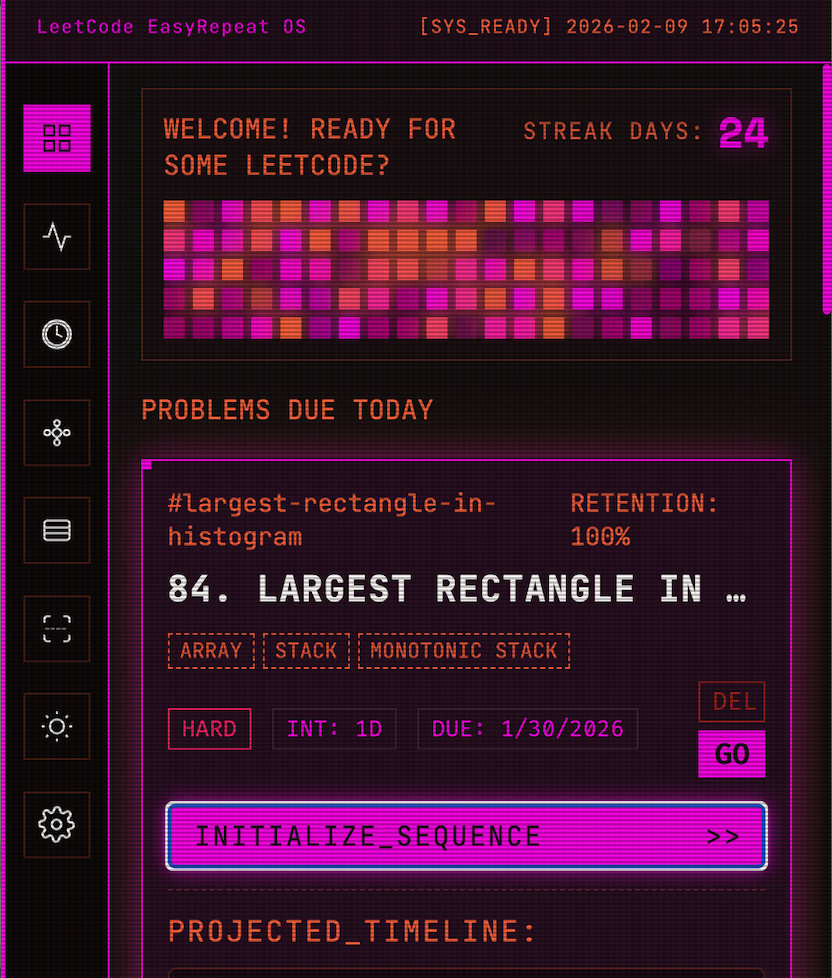Click the PROJECTED_TIMELINE heading
832x978 pixels.
pyautogui.click(x=352, y=931)
